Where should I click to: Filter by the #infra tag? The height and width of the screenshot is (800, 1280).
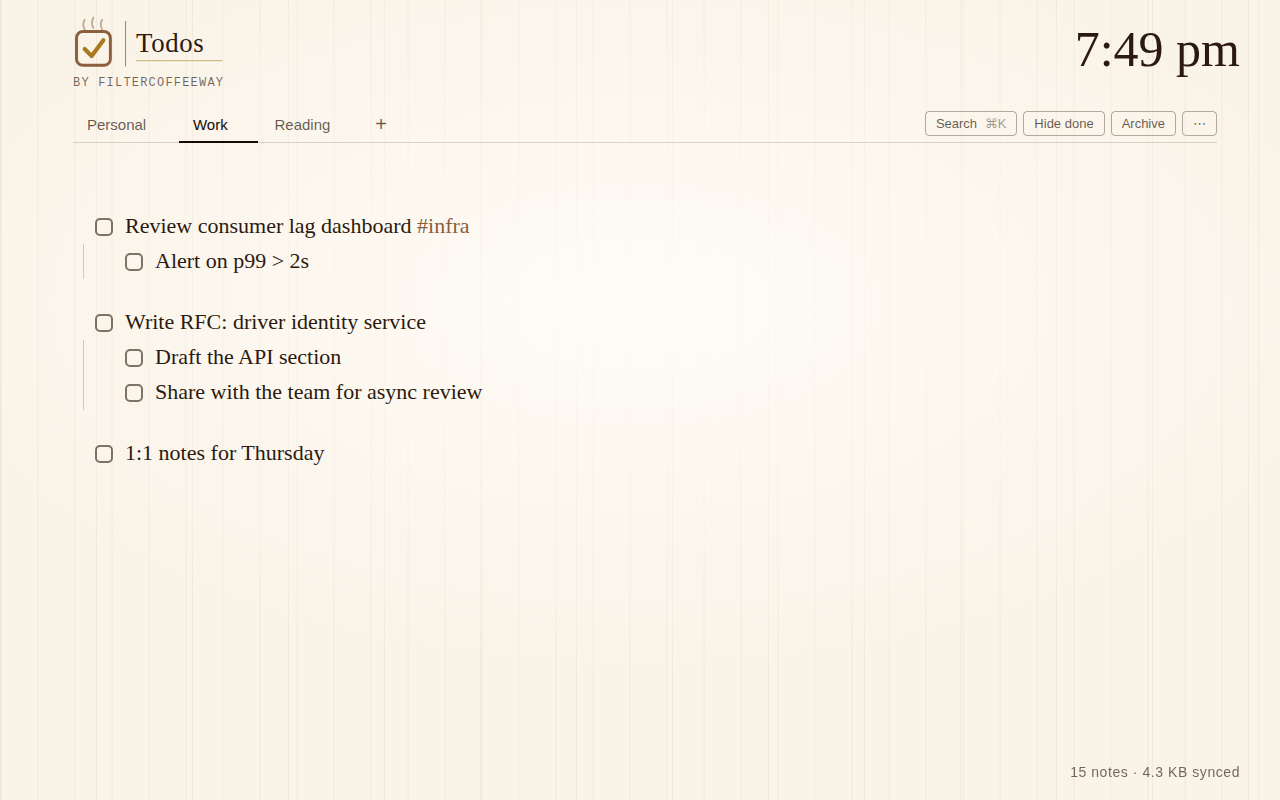(x=443, y=226)
